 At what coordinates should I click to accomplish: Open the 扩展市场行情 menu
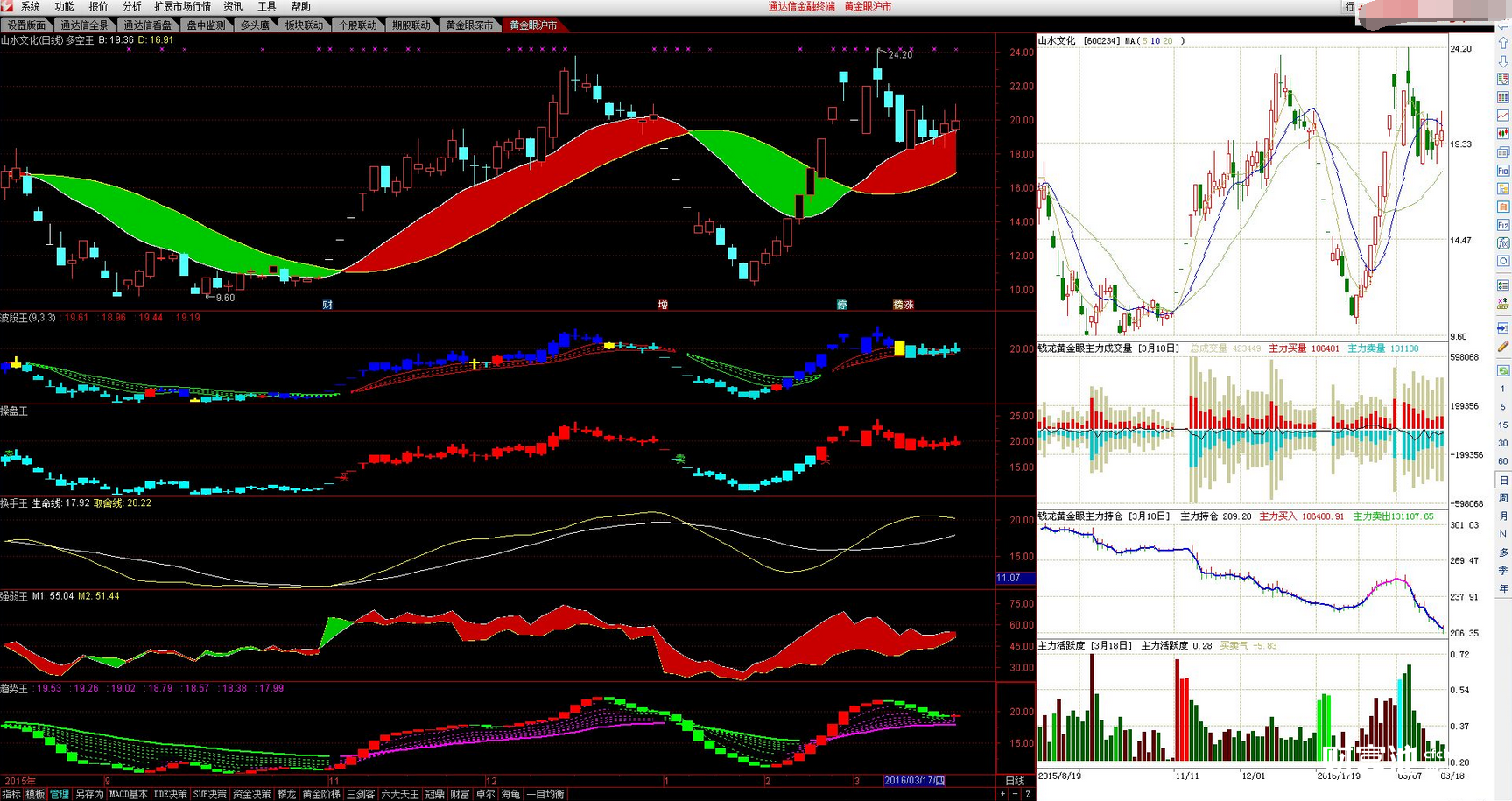(x=182, y=6)
